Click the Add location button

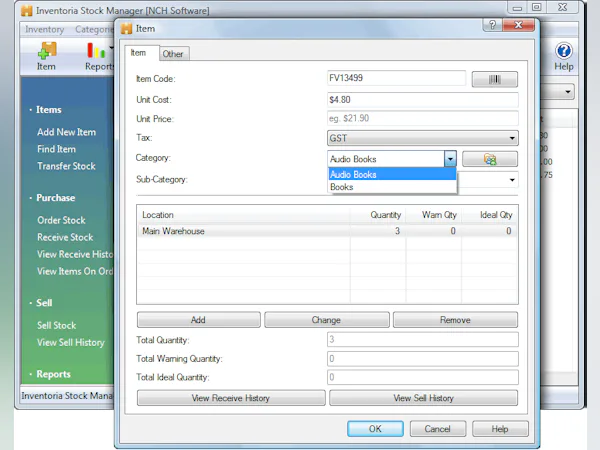click(198, 320)
